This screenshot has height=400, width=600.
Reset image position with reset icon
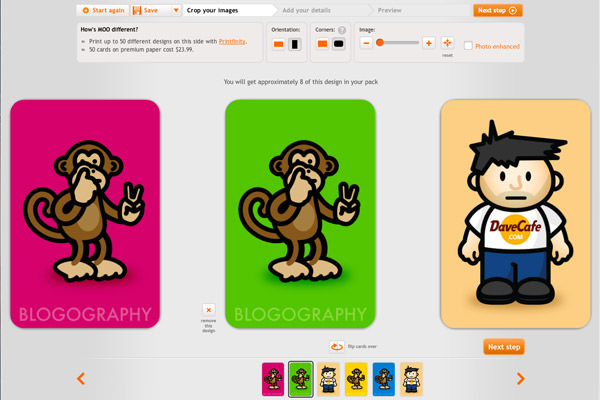(447, 42)
